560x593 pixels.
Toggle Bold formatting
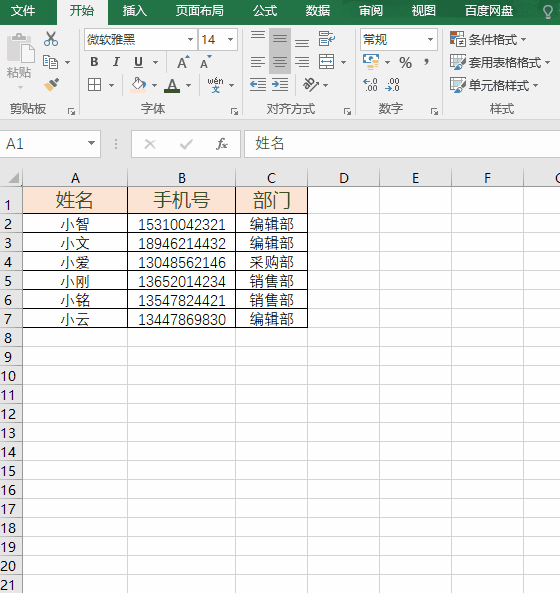coord(95,62)
